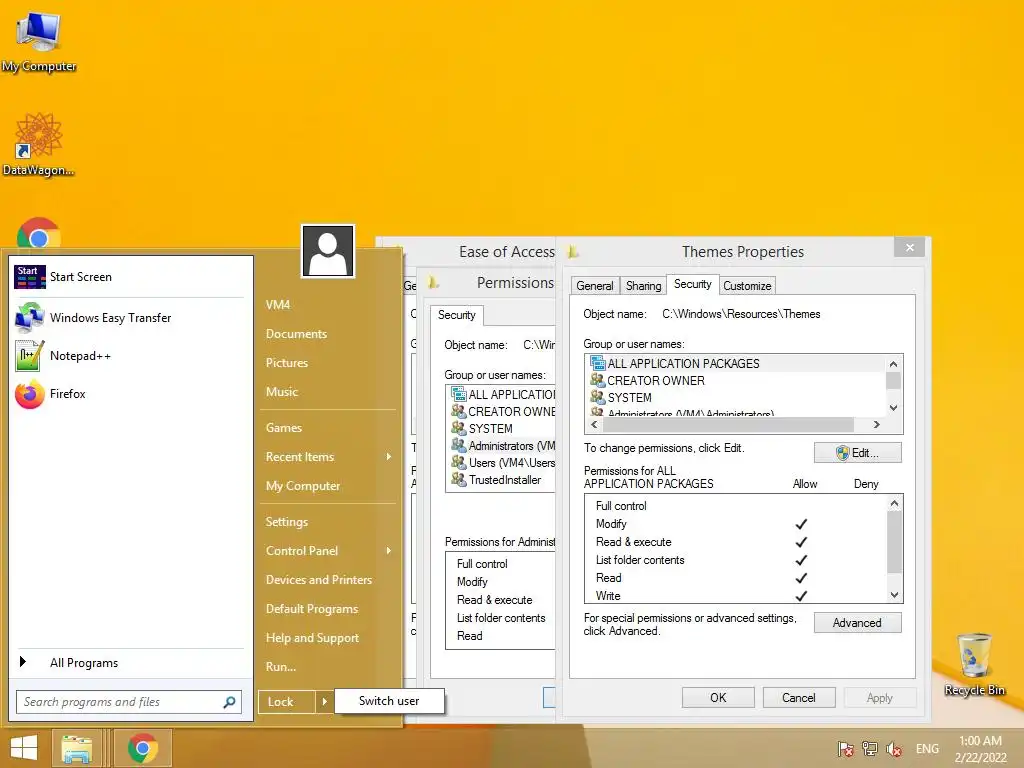Close the Themes Properties dialog
The width and height of the screenshot is (1024, 768).
pyautogui.click(x=909, y=248)
